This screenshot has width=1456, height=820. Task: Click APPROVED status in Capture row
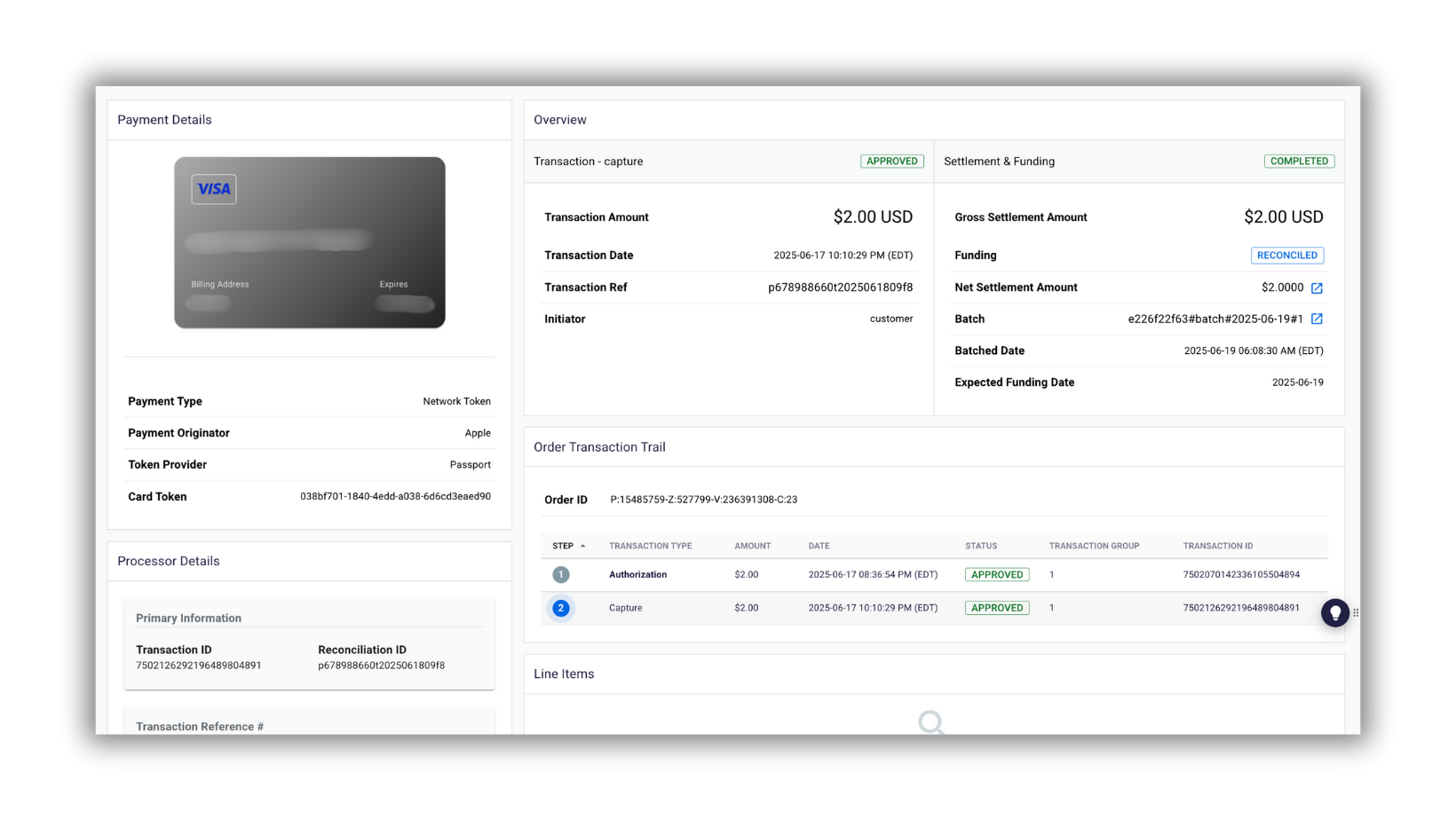[x=997, y=608]
